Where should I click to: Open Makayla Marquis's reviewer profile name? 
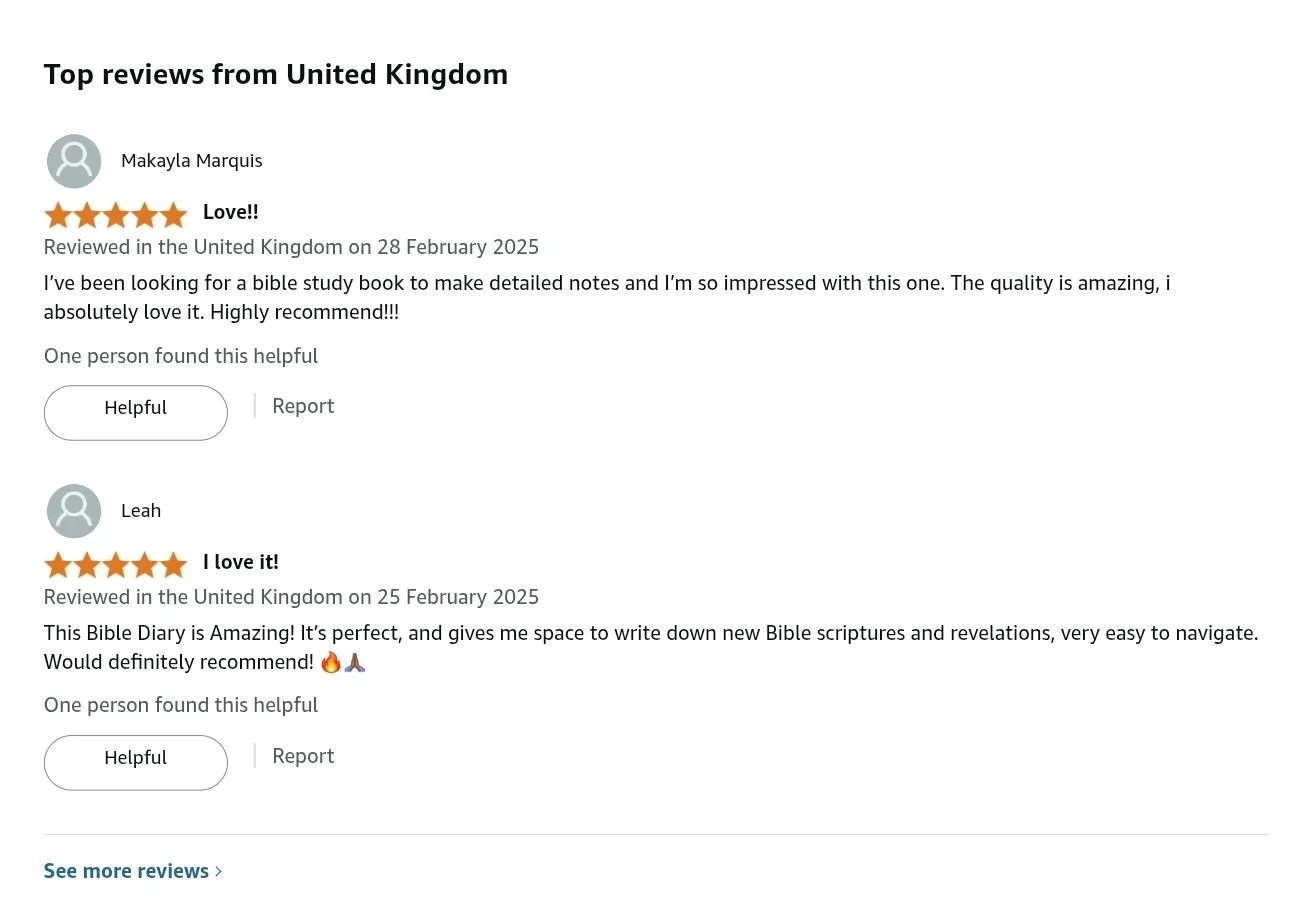191,161
